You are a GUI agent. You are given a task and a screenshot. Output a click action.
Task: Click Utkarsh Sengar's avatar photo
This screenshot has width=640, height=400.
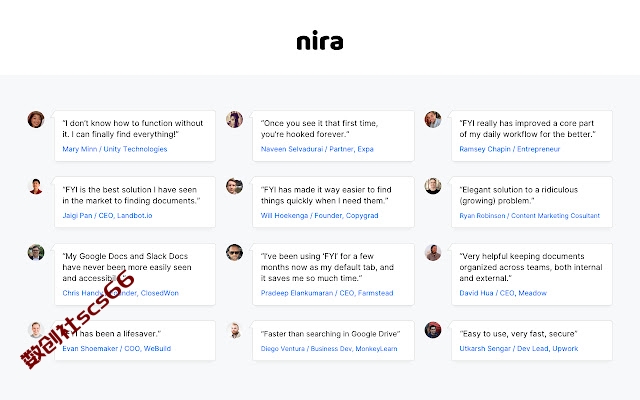click(x=433, y=330)
